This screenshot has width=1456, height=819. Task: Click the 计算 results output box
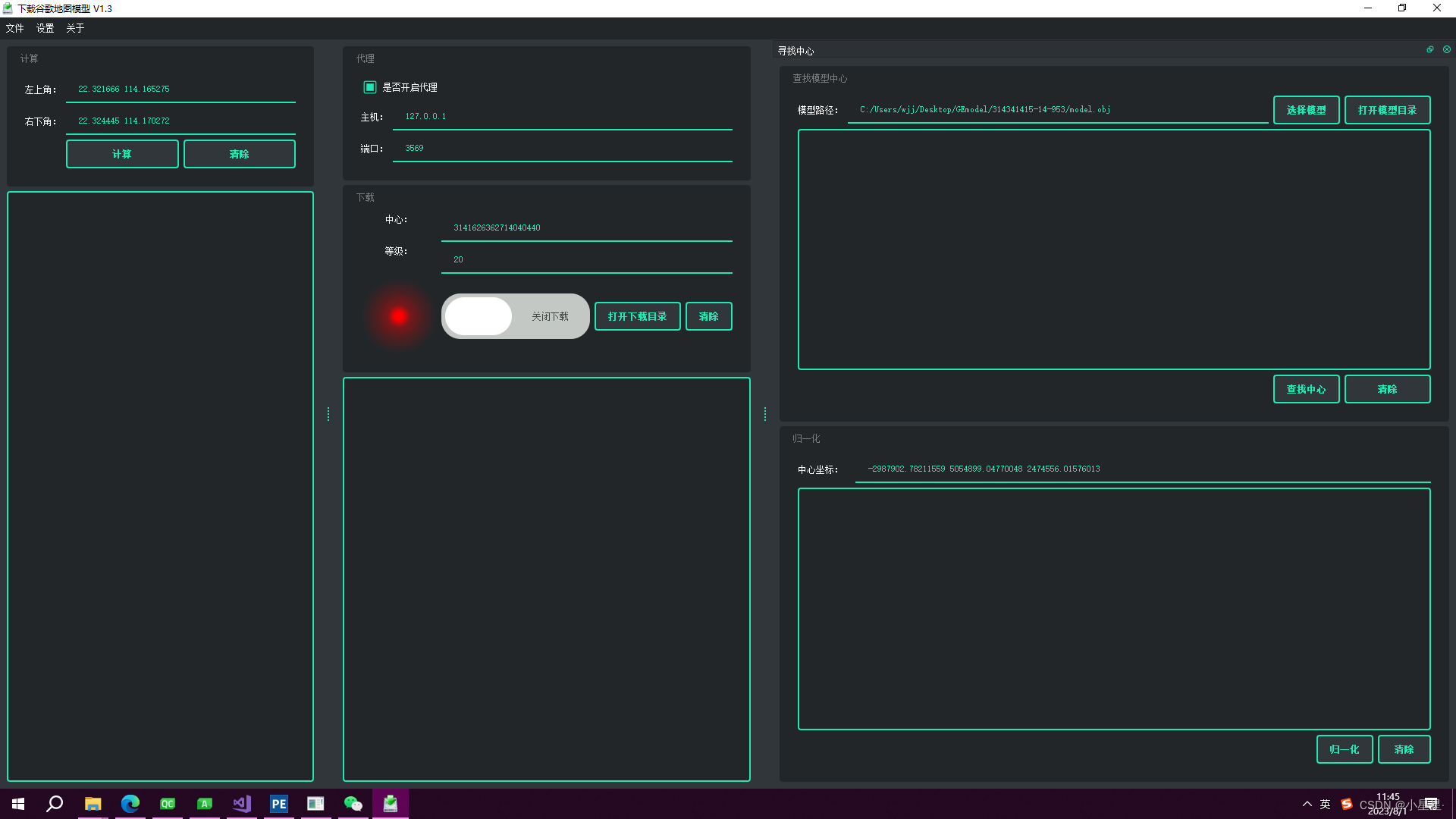pyautogui.click(x=160, y=486)
